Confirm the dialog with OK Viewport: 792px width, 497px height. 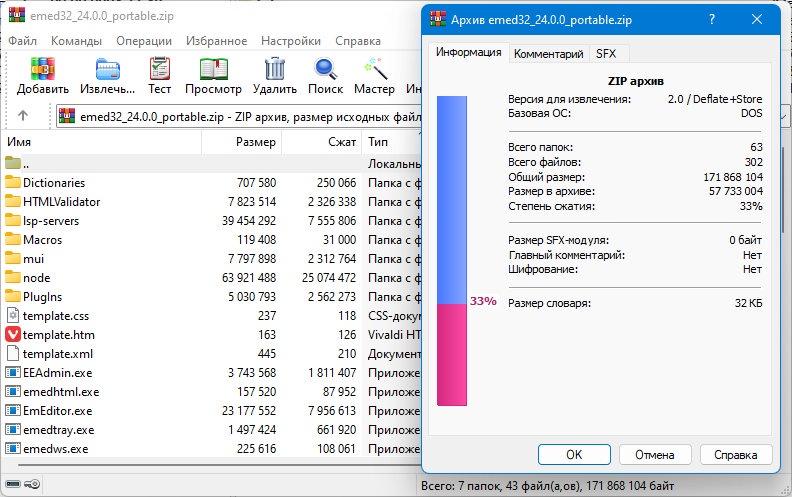click(x=574, y=455)
